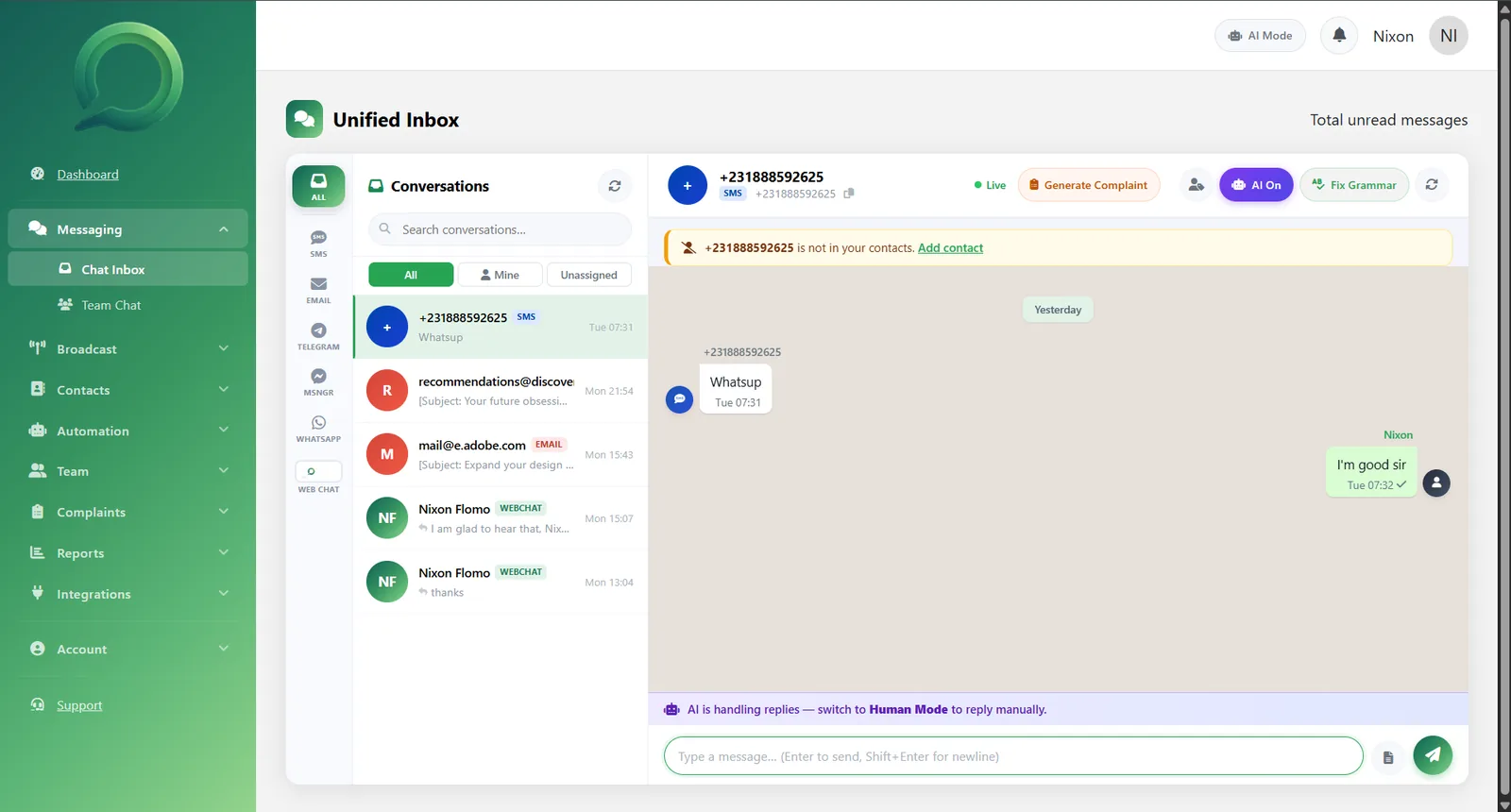
Task: Select the All conversations tab
Action: 411,275
